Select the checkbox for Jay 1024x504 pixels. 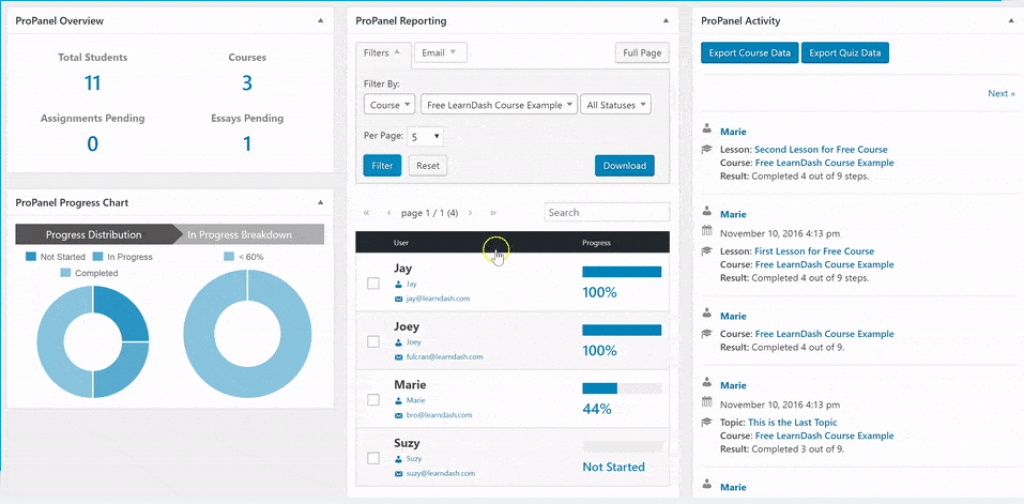click(373, 283)
